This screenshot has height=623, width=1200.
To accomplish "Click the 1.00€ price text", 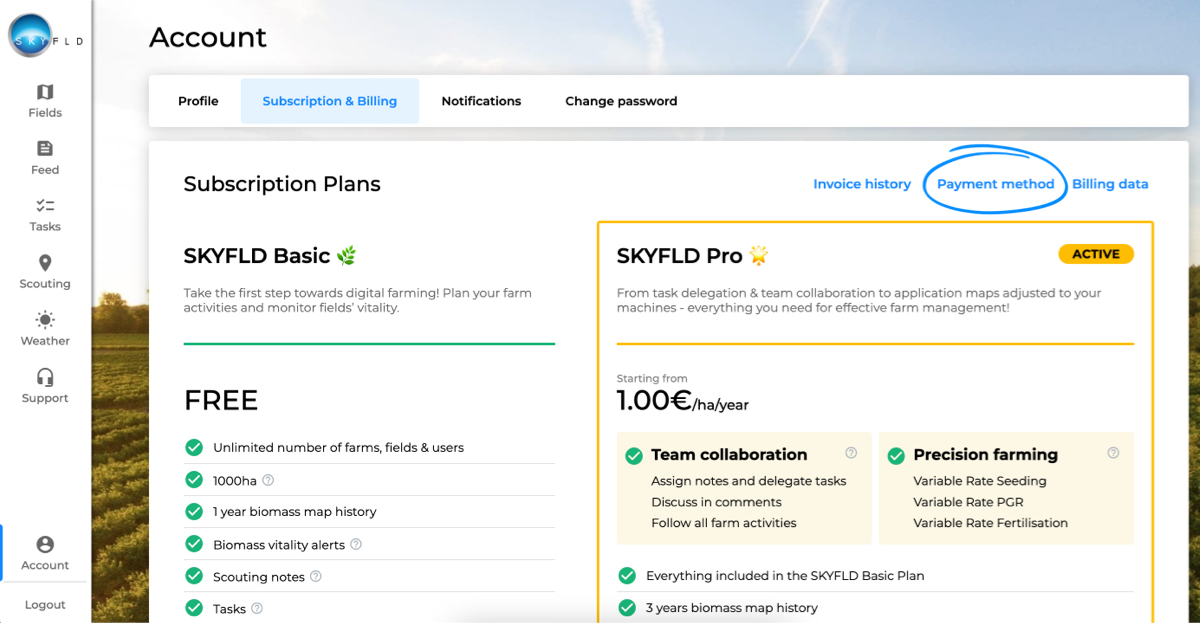I will (x=654, y=400).
